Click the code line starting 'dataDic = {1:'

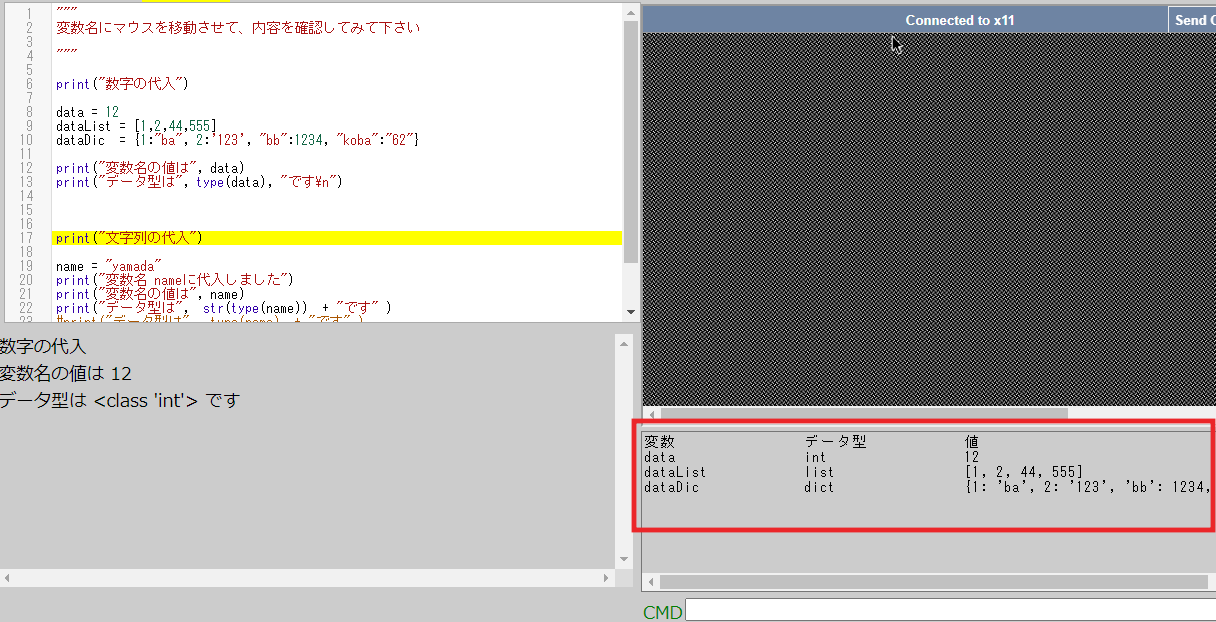[x=237, y=140]
